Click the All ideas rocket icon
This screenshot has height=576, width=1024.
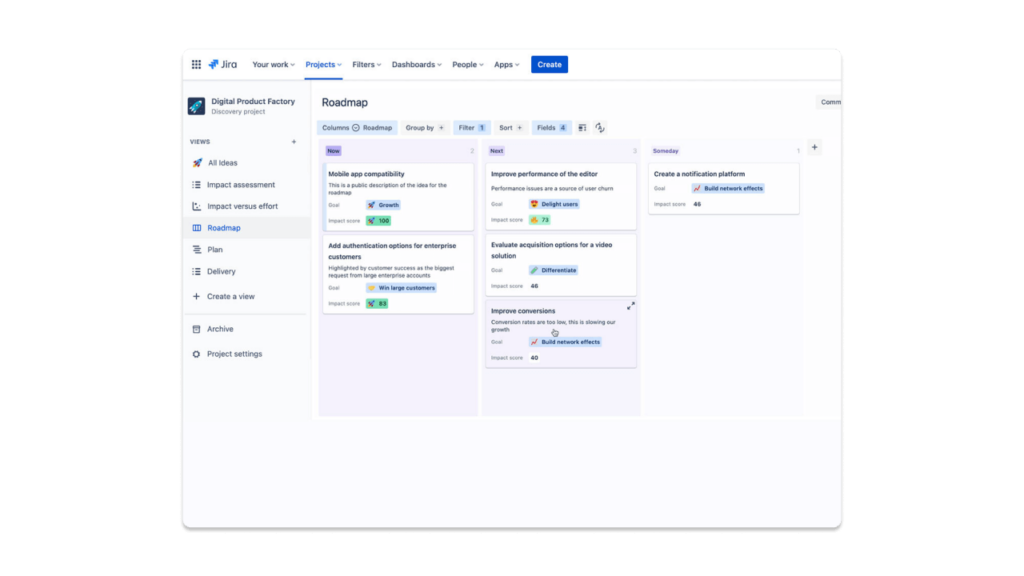tap(197, 163)
